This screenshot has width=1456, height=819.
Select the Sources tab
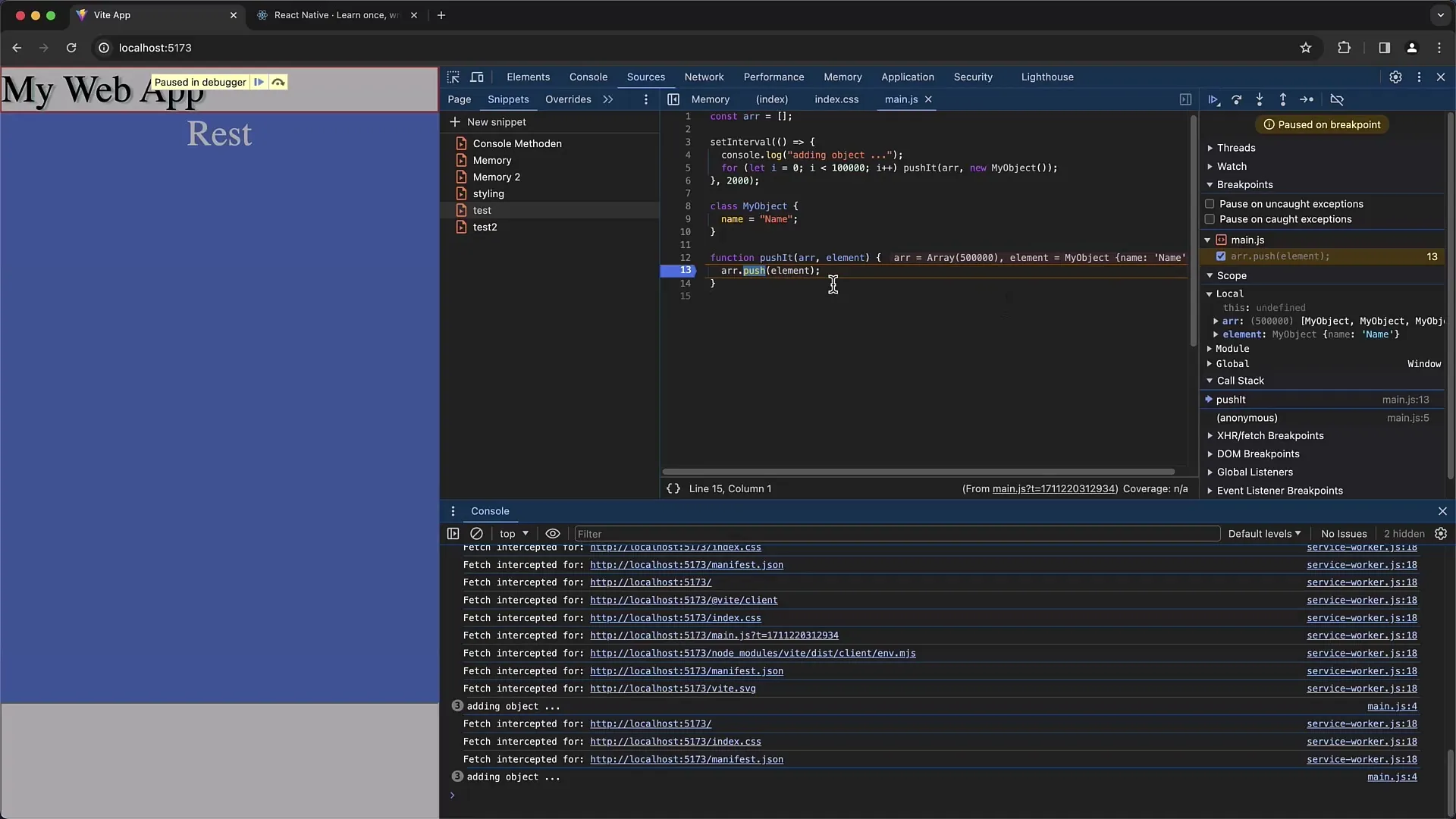pyautogui.click(x=645, y=77)
